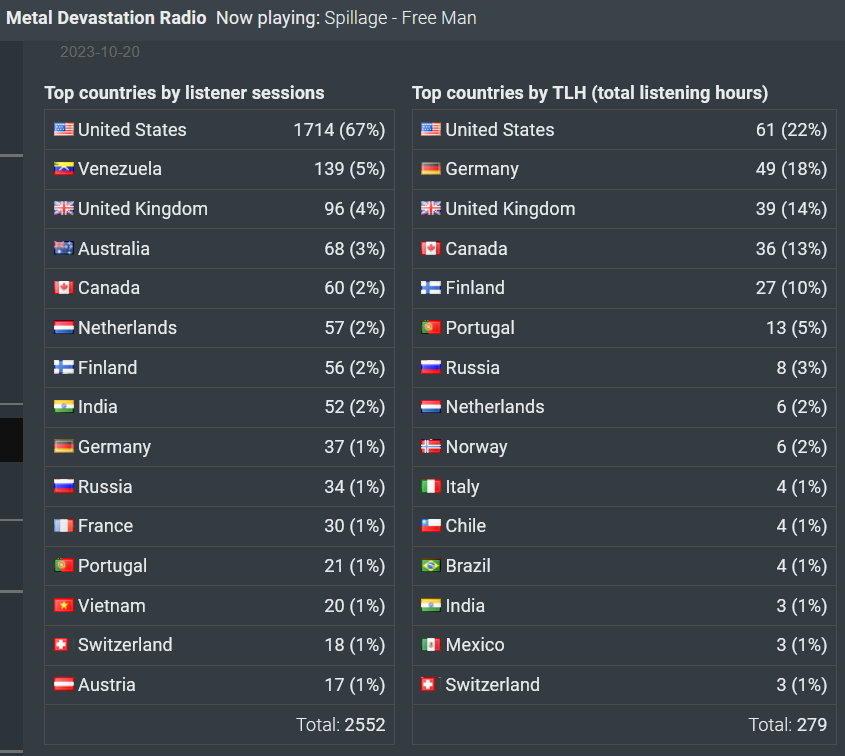
Task: Select the Metal Devastation Radio title
Action: 106,18
